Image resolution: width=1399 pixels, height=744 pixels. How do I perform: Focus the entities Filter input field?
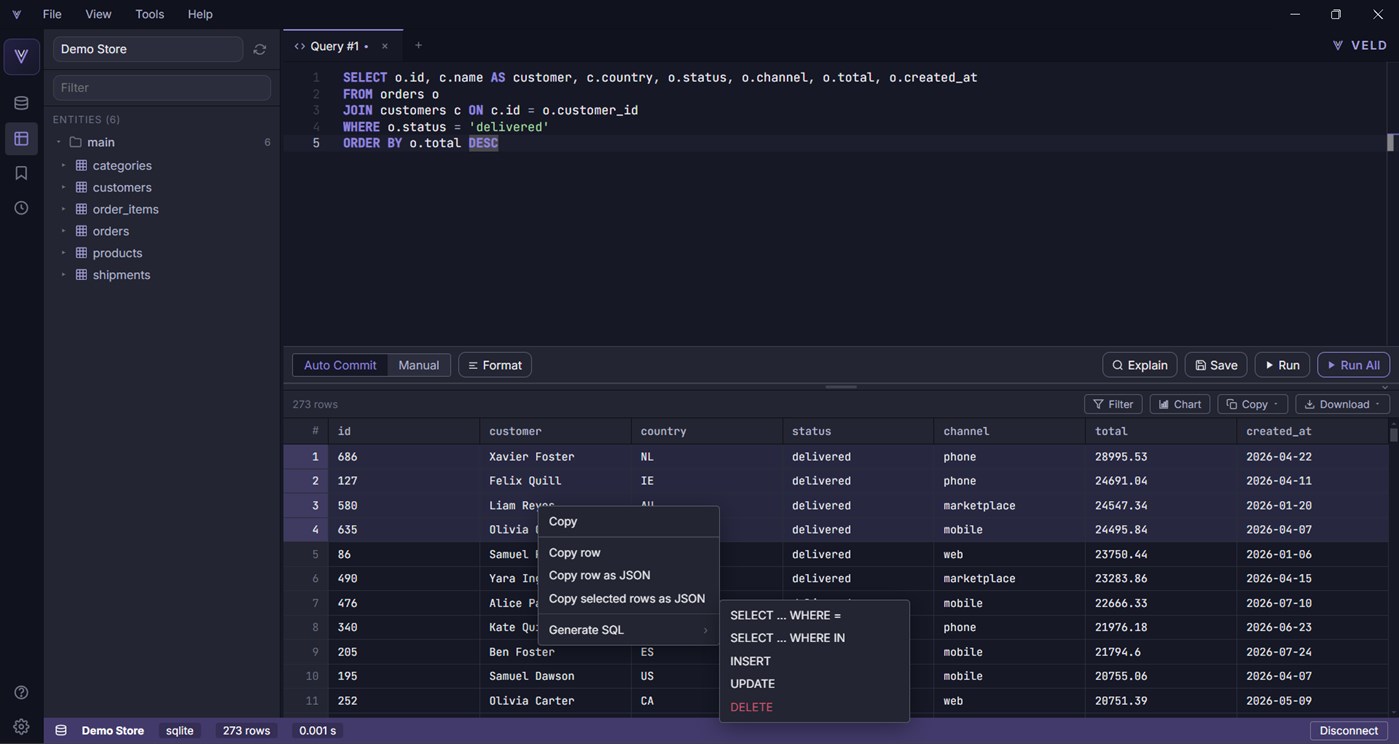pyautogui.click(x=162, y=88)
